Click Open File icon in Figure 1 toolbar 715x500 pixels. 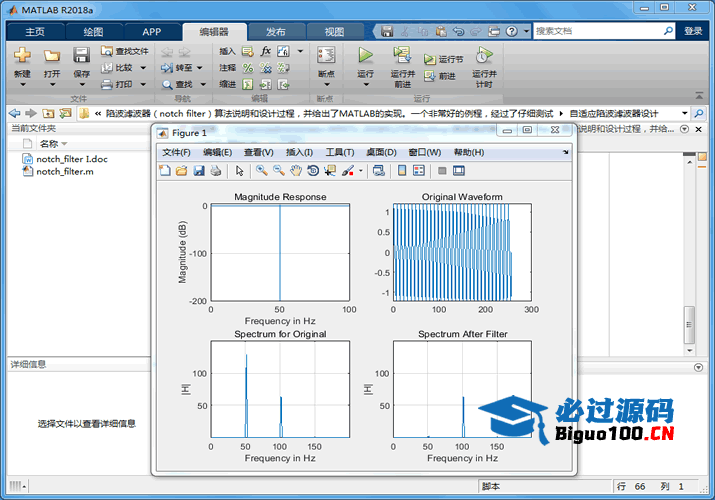click(x=181, y=171)
